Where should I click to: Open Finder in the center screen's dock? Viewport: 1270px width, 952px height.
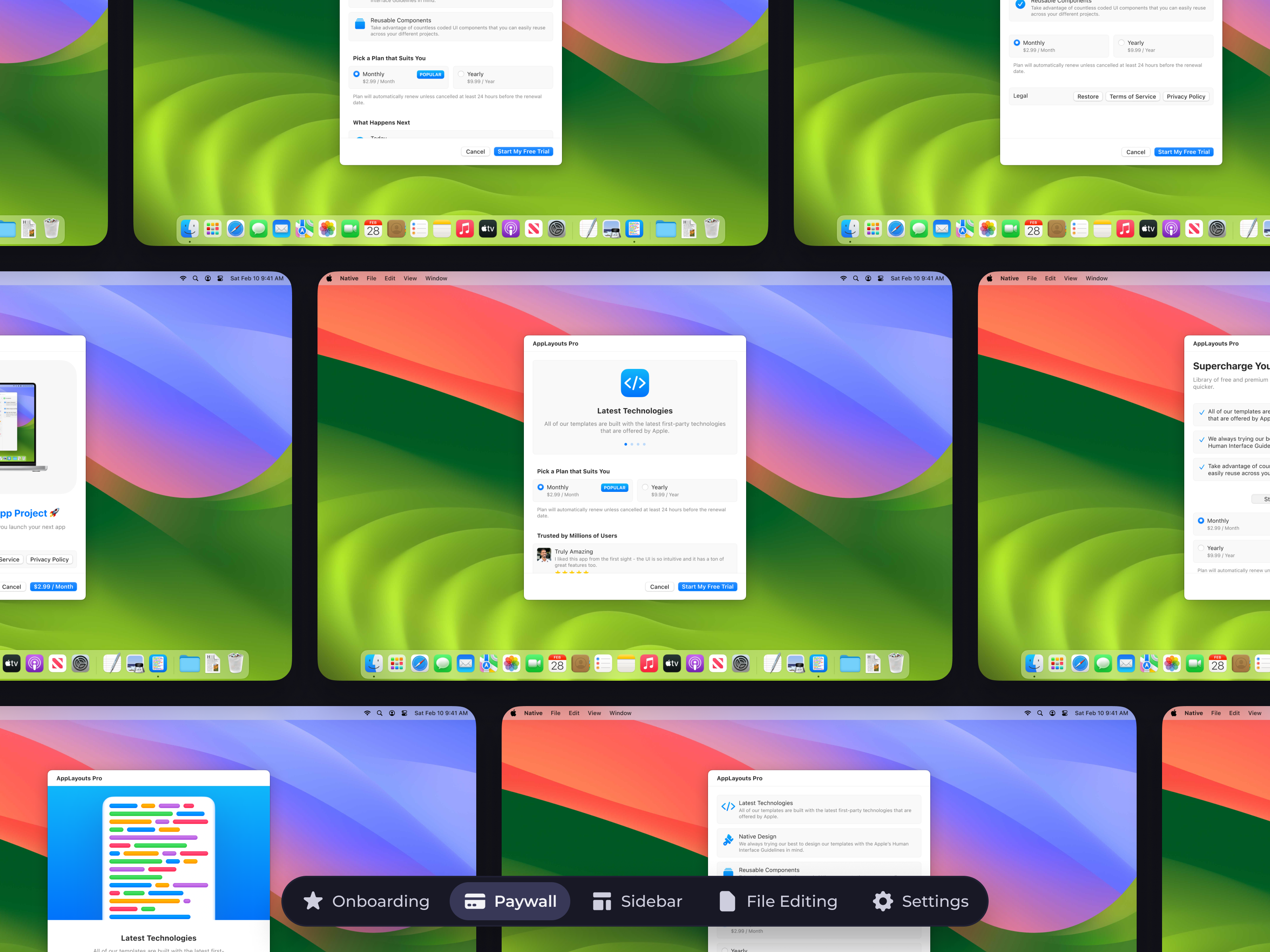point(374,664)
